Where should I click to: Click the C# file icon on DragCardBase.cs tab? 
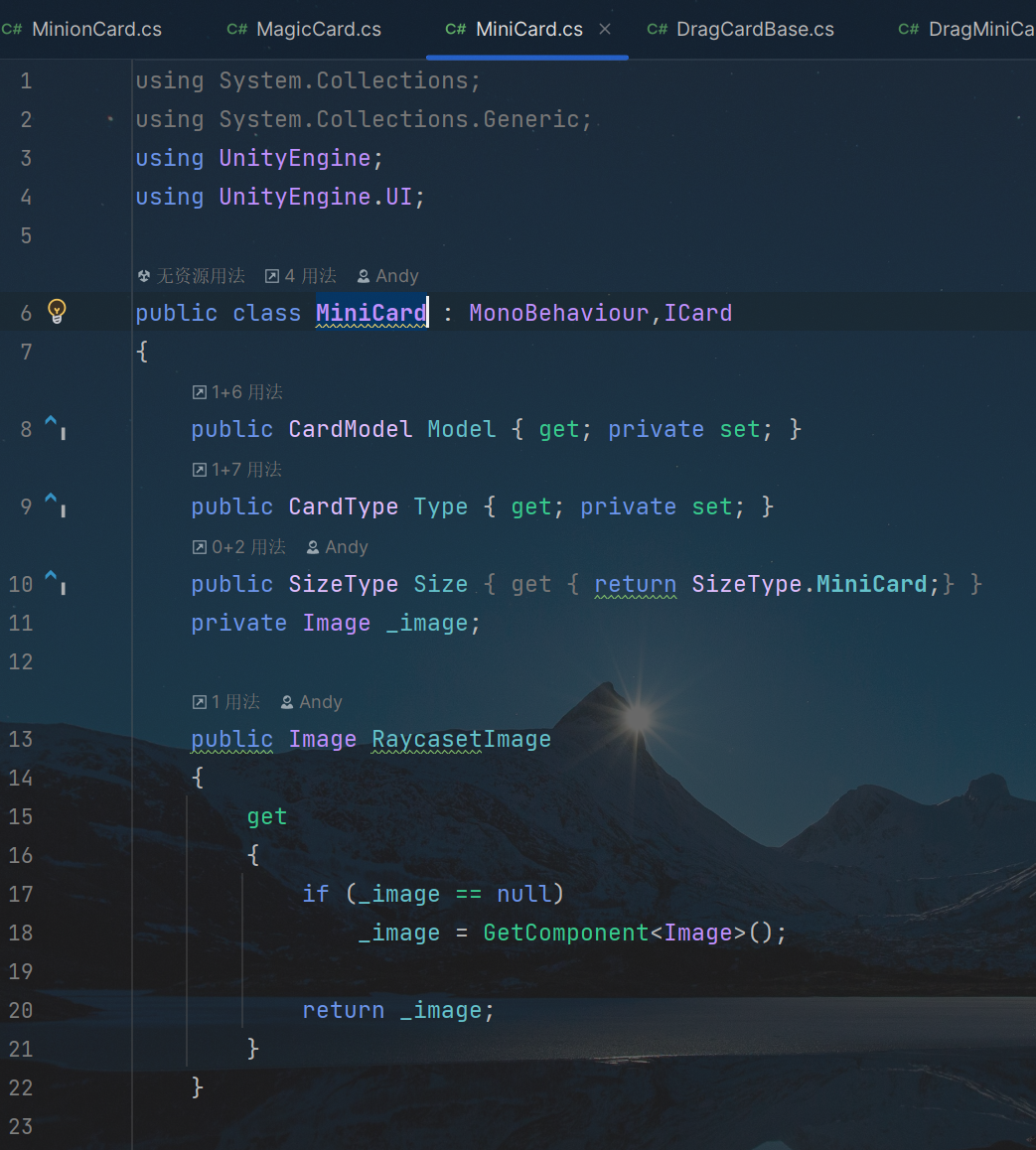(x=657, y=30)
